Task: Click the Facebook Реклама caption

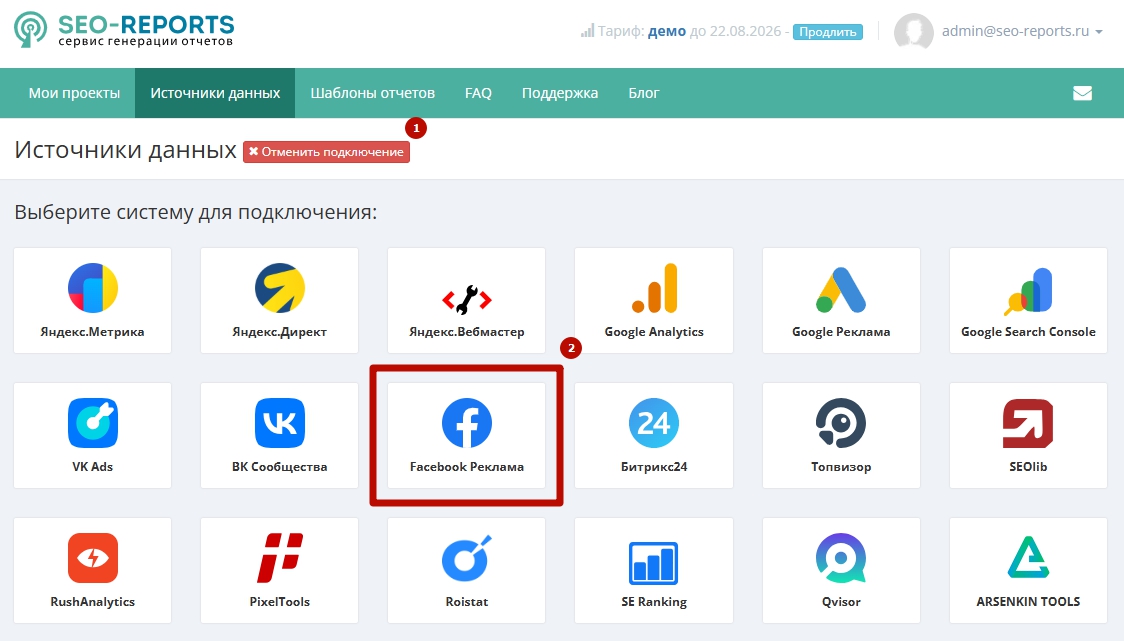Action: pyautogui.click(x=467, y=467)
